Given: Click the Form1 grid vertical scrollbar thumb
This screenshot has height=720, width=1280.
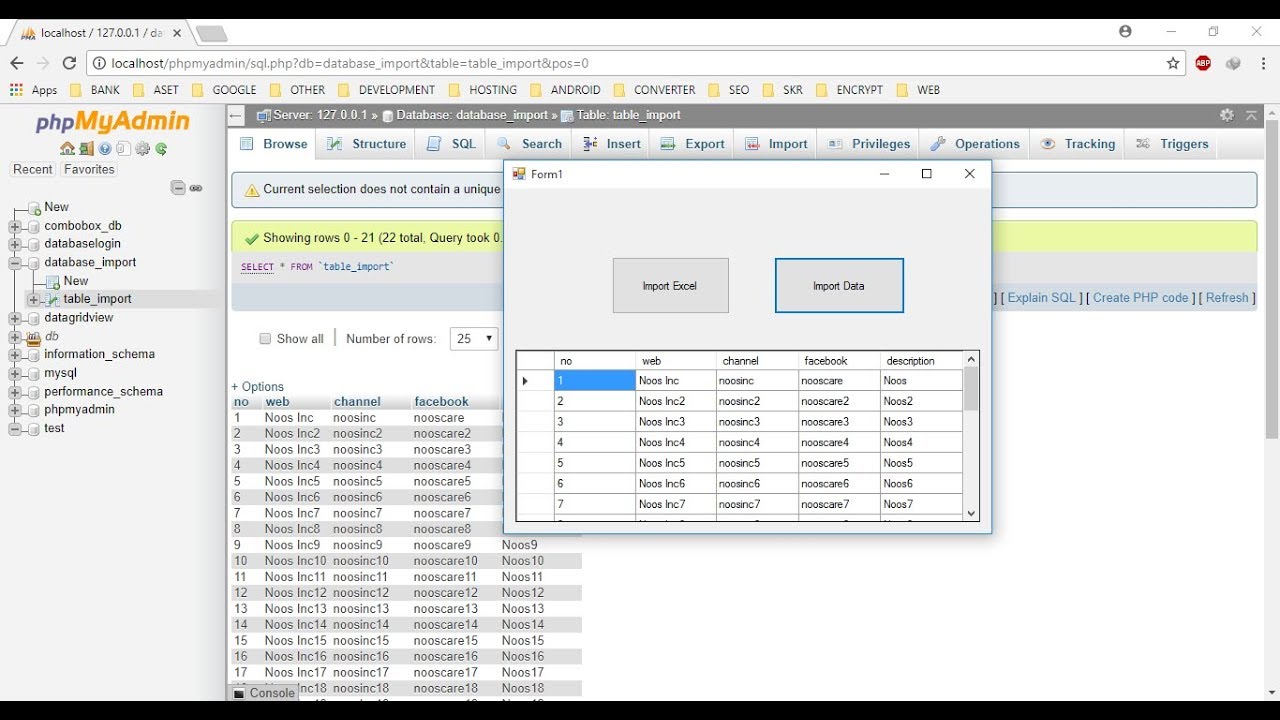Looking at the screenshot, I should 971,389.
